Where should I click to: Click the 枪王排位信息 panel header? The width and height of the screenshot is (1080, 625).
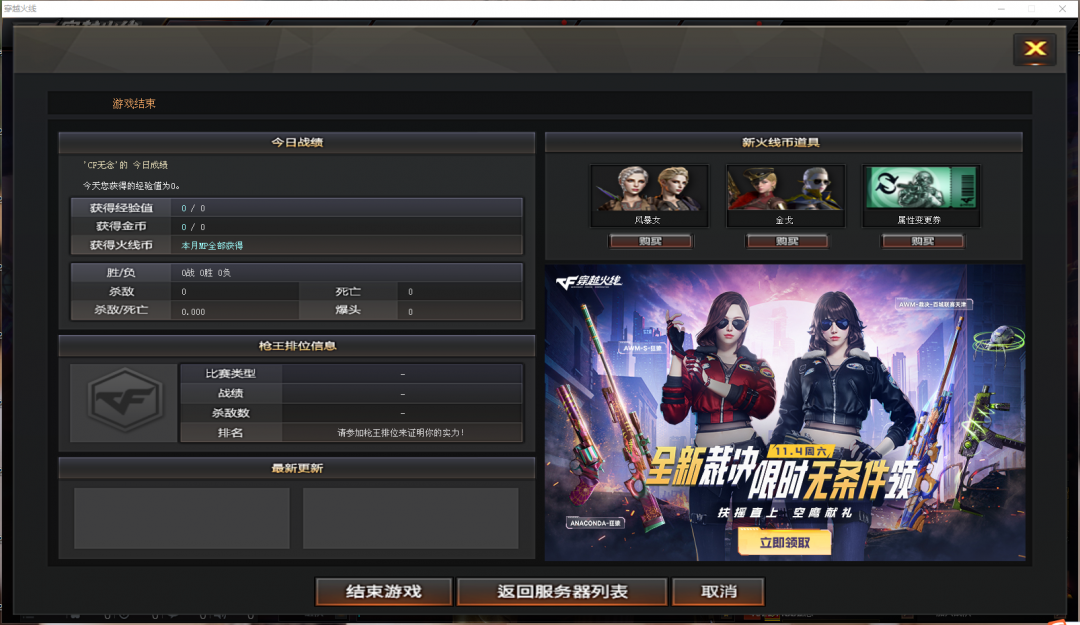coord(297,346)
